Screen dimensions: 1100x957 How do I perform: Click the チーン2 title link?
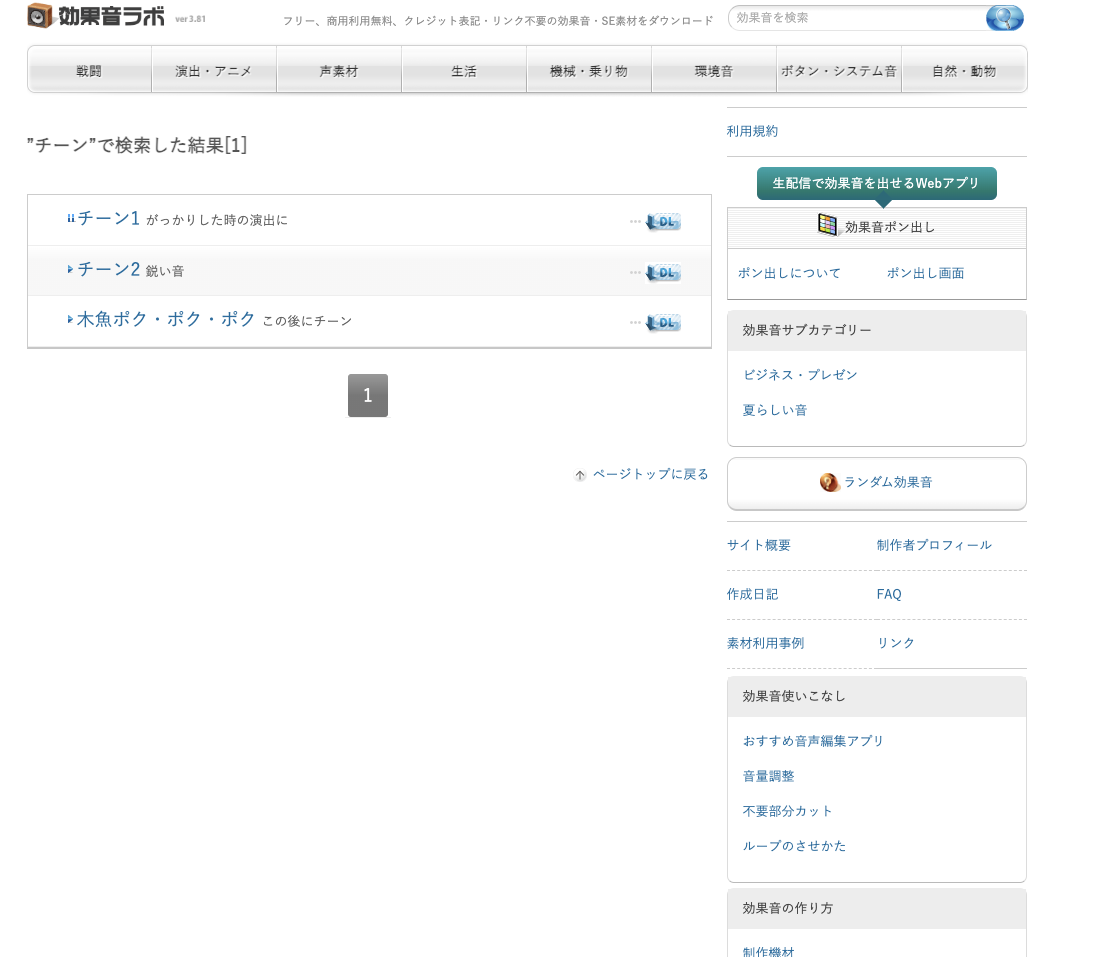click(108, 269)
